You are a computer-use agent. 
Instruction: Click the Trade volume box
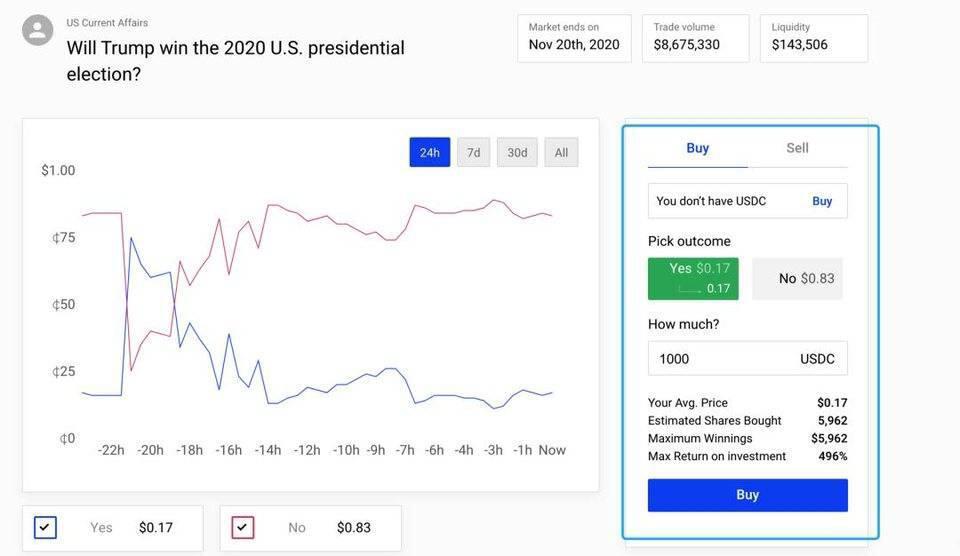(x=696, y=38)
